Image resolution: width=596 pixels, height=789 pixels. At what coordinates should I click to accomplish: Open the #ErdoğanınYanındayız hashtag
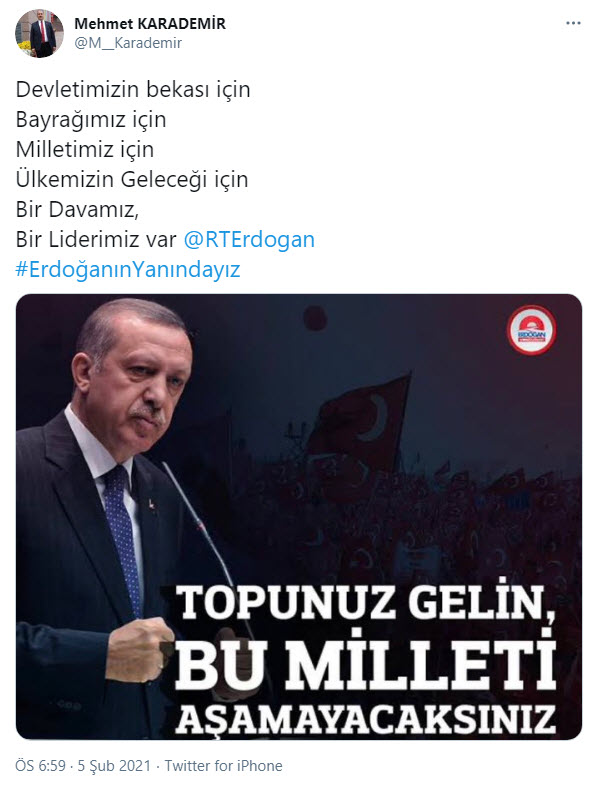tap(128, 269)
